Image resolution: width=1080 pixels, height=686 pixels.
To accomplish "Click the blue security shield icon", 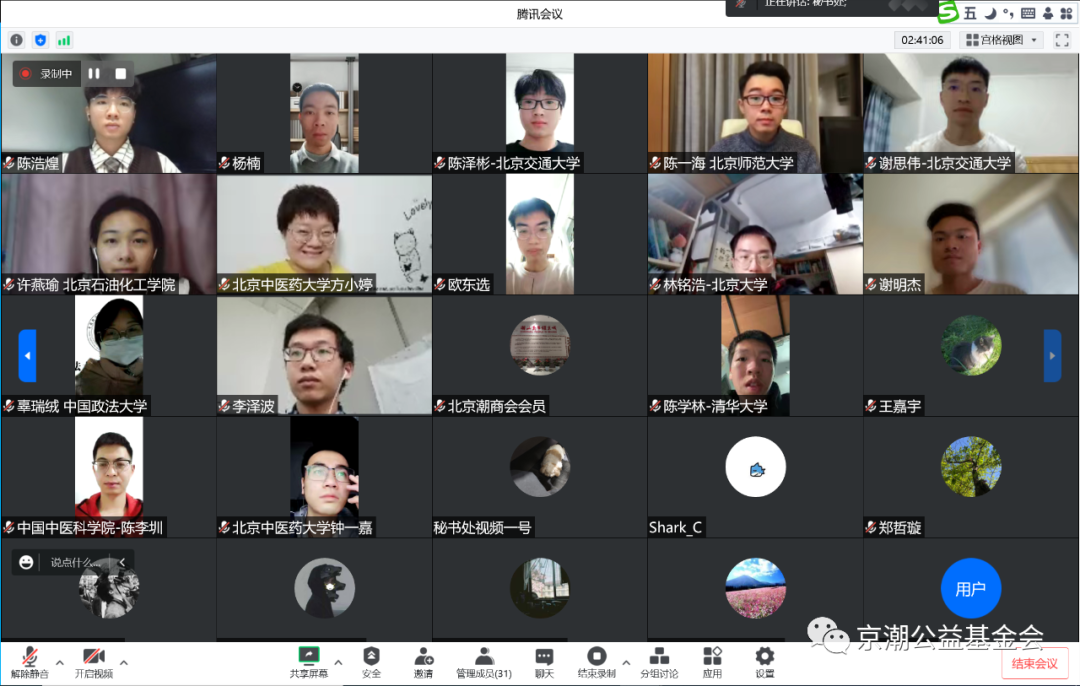I will [40, 40].
